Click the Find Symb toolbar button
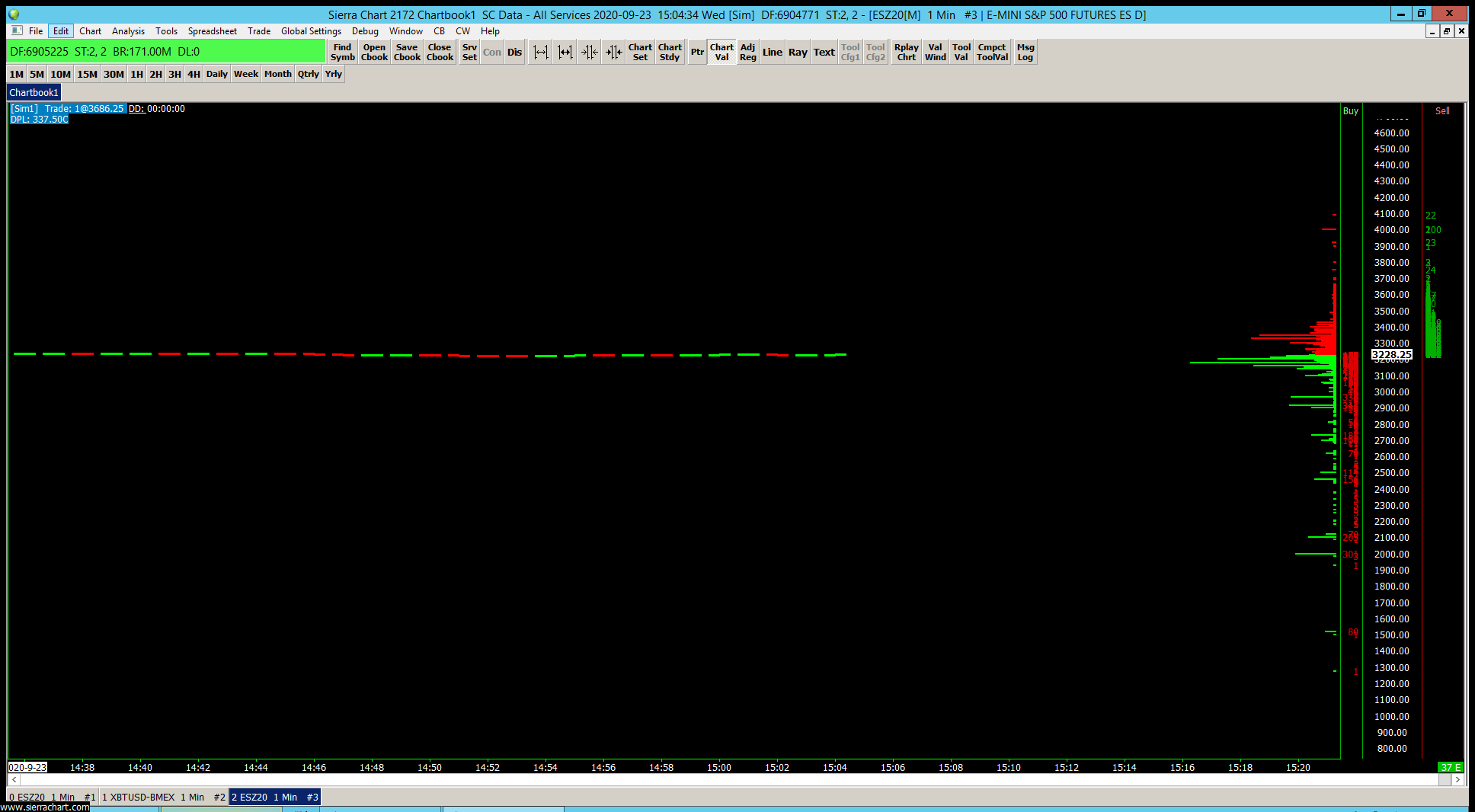Image resolution: width=1475 pixels, height=812 pixels. pos(343,52)
